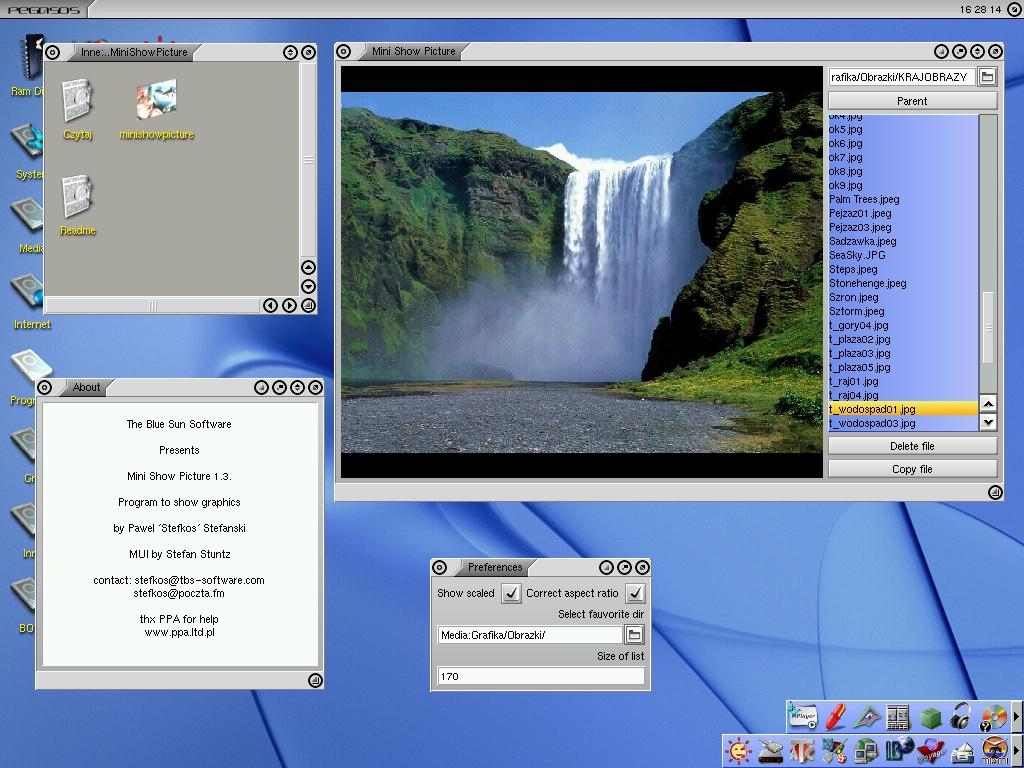Launch the IBrowse globe dock icon
Image resolution: width=1024 pixels, height=768 pixels.
899,750
